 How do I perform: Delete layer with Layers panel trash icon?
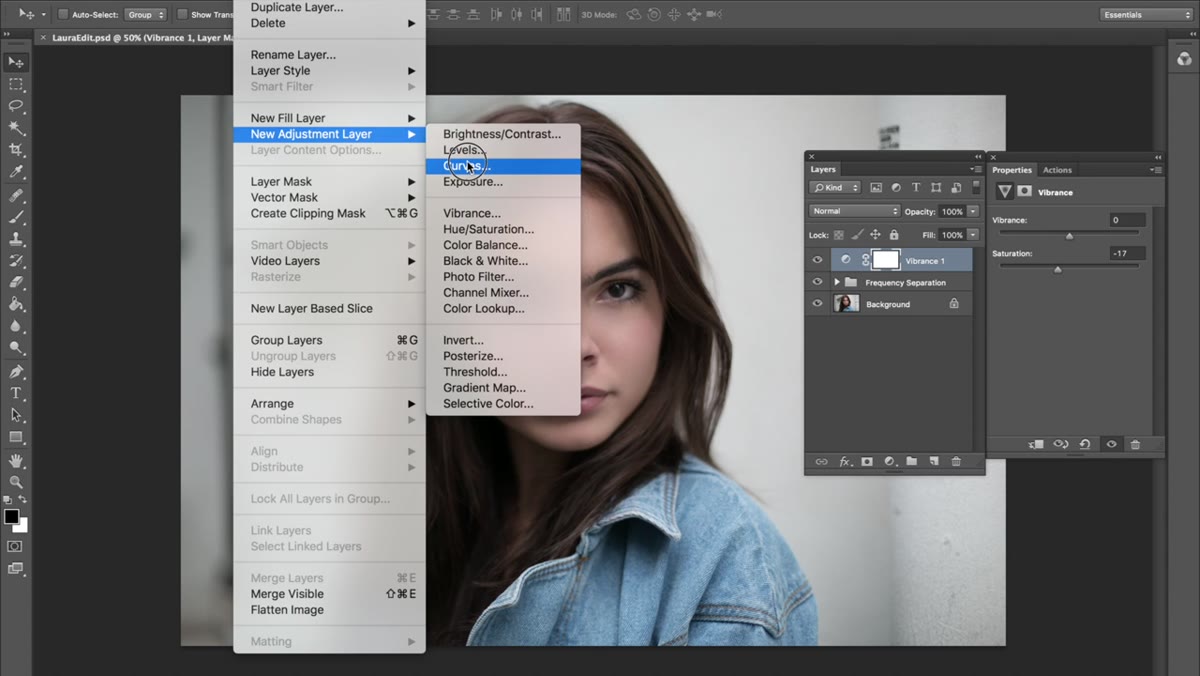pos(956,461)
